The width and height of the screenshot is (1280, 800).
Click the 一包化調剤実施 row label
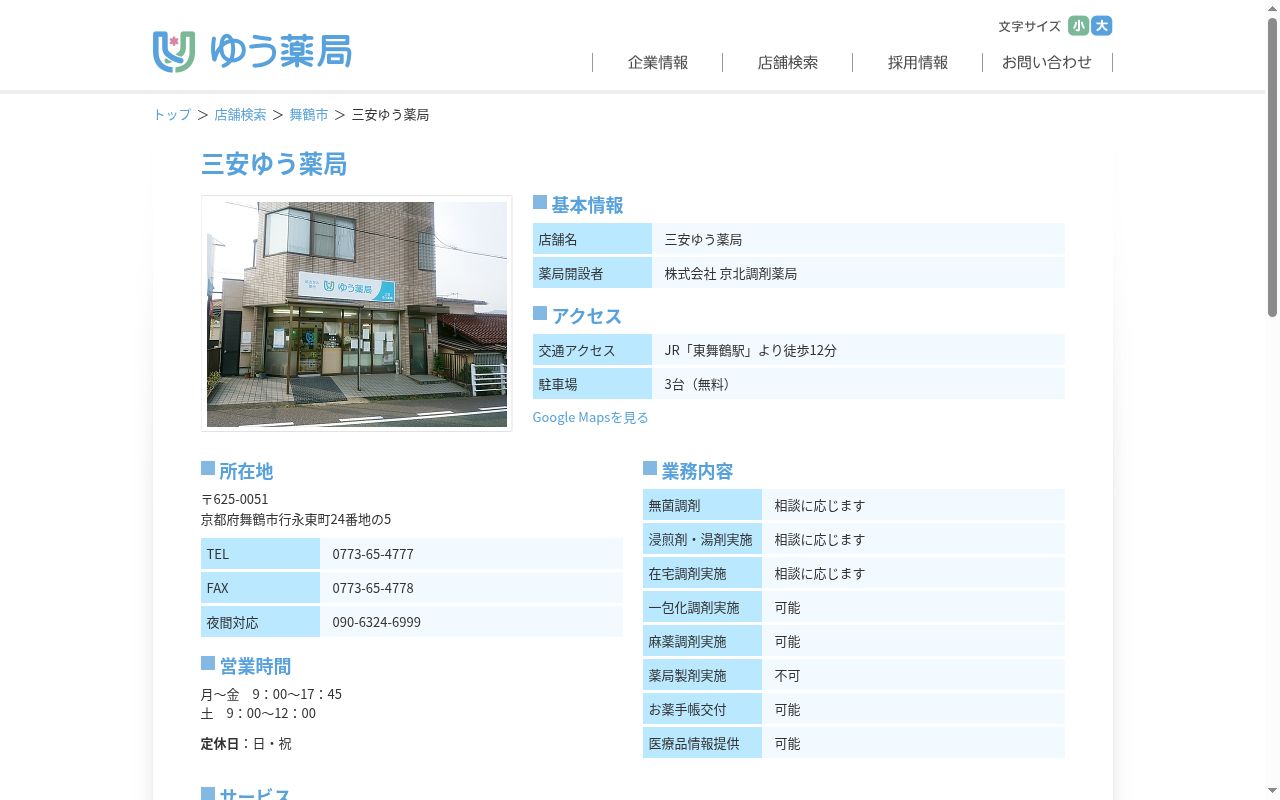(702, 608)
